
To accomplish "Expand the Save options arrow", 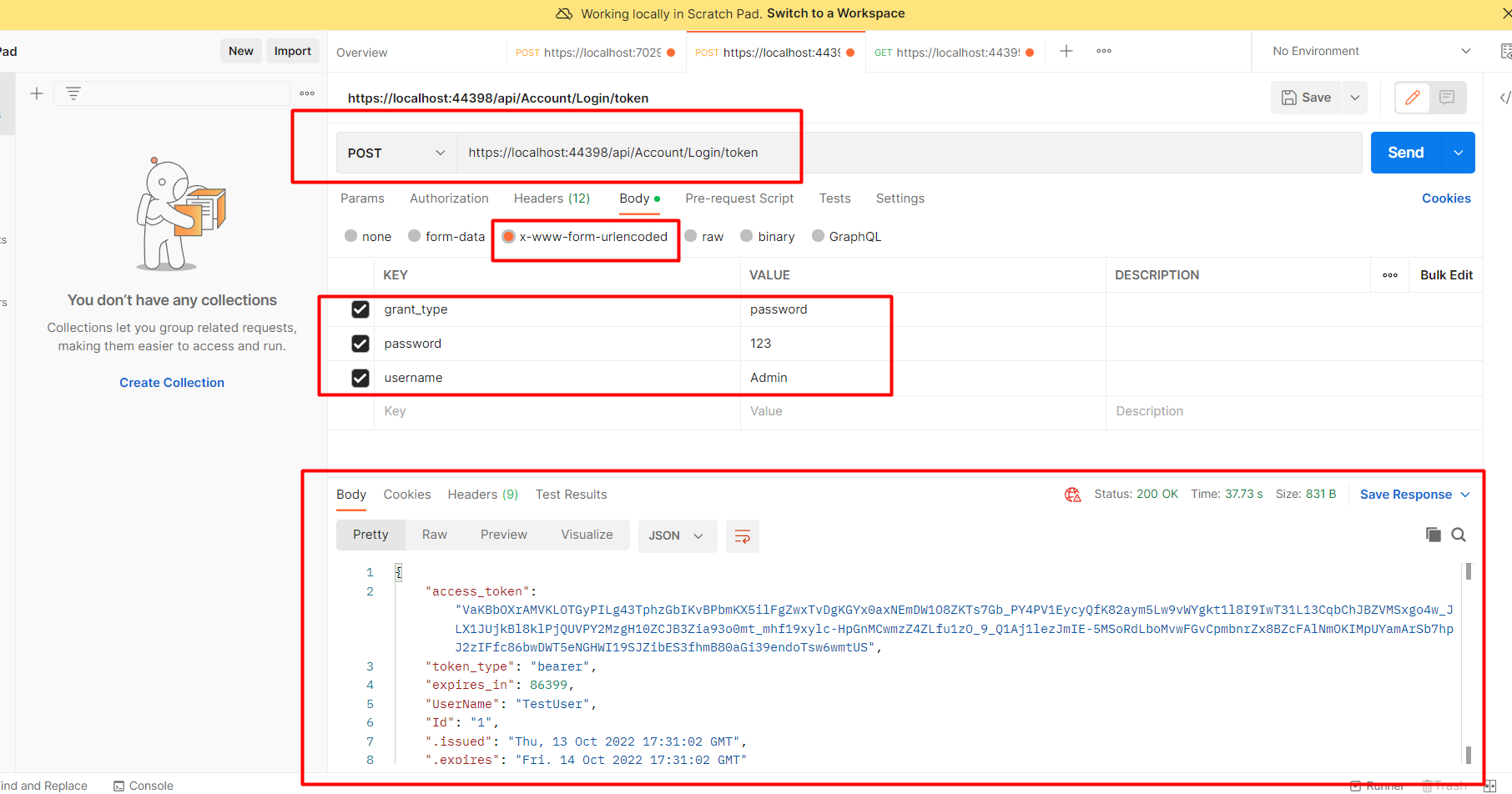I will [x=1355, y=98].
